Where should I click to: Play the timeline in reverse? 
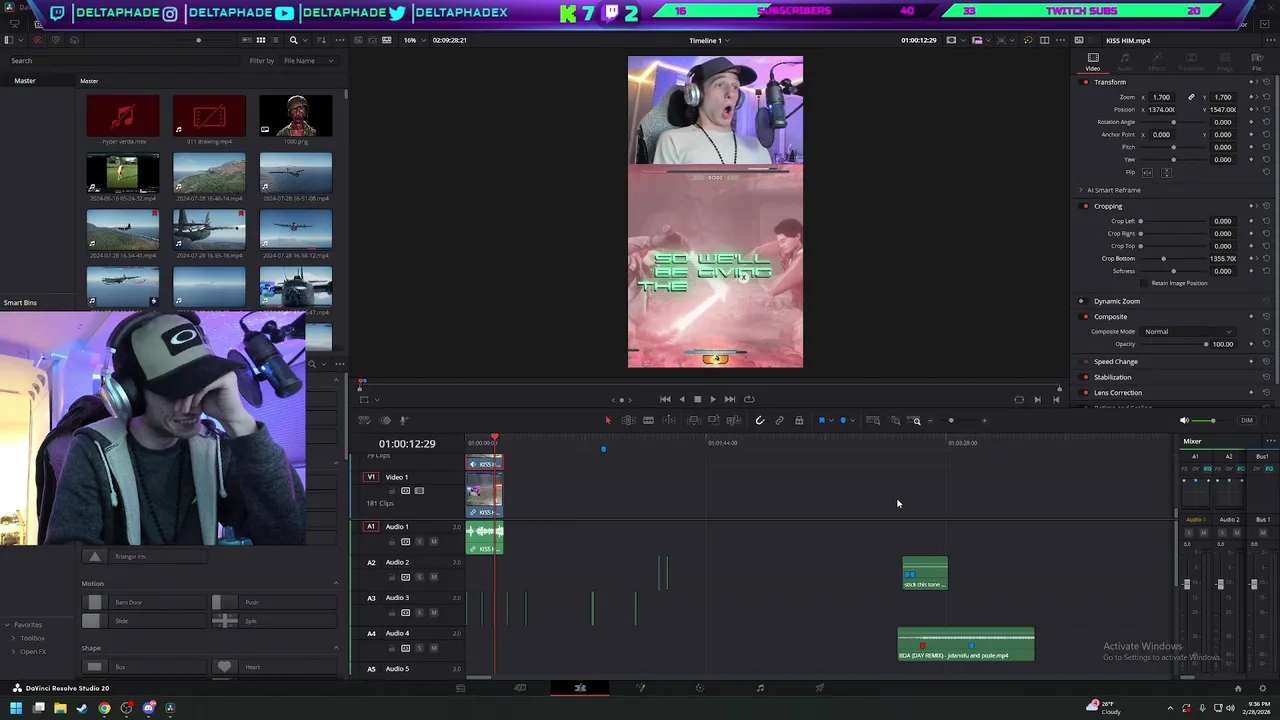pyautogui.click(x=682, y=399)
